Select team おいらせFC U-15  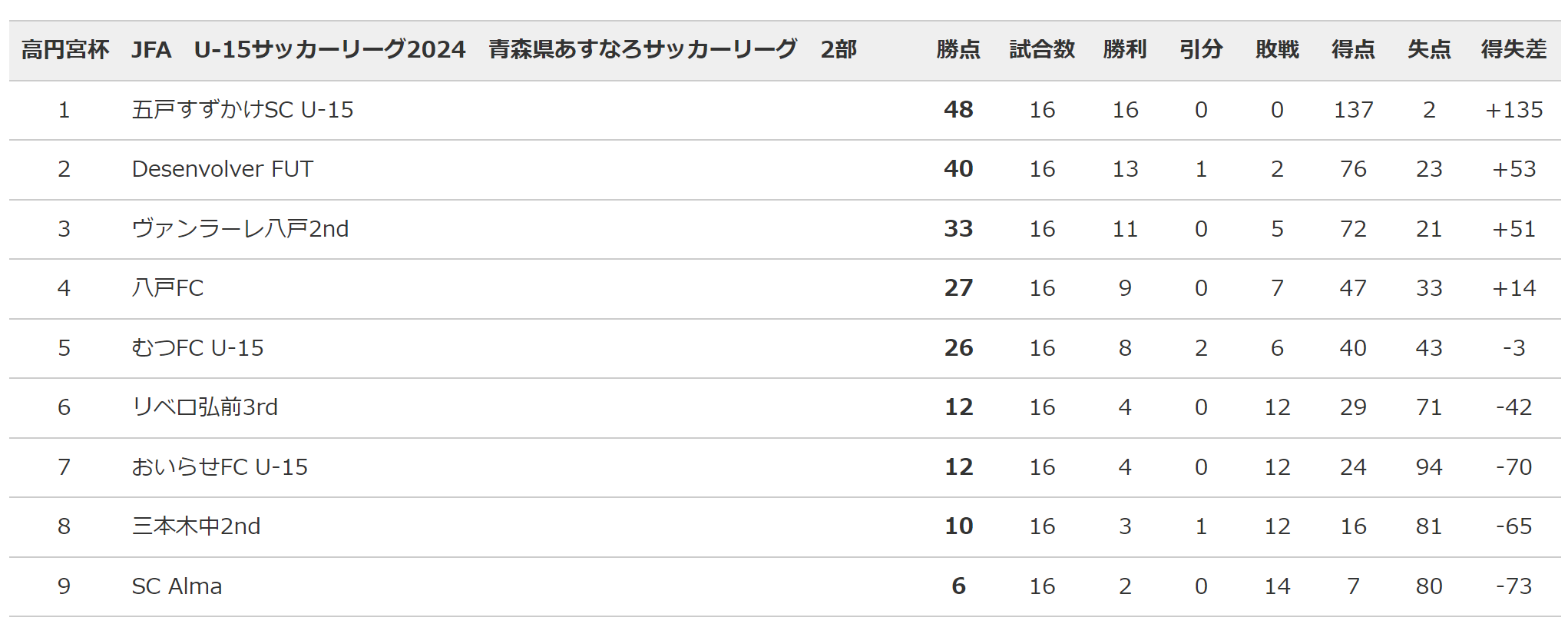(x=220, y=467)
